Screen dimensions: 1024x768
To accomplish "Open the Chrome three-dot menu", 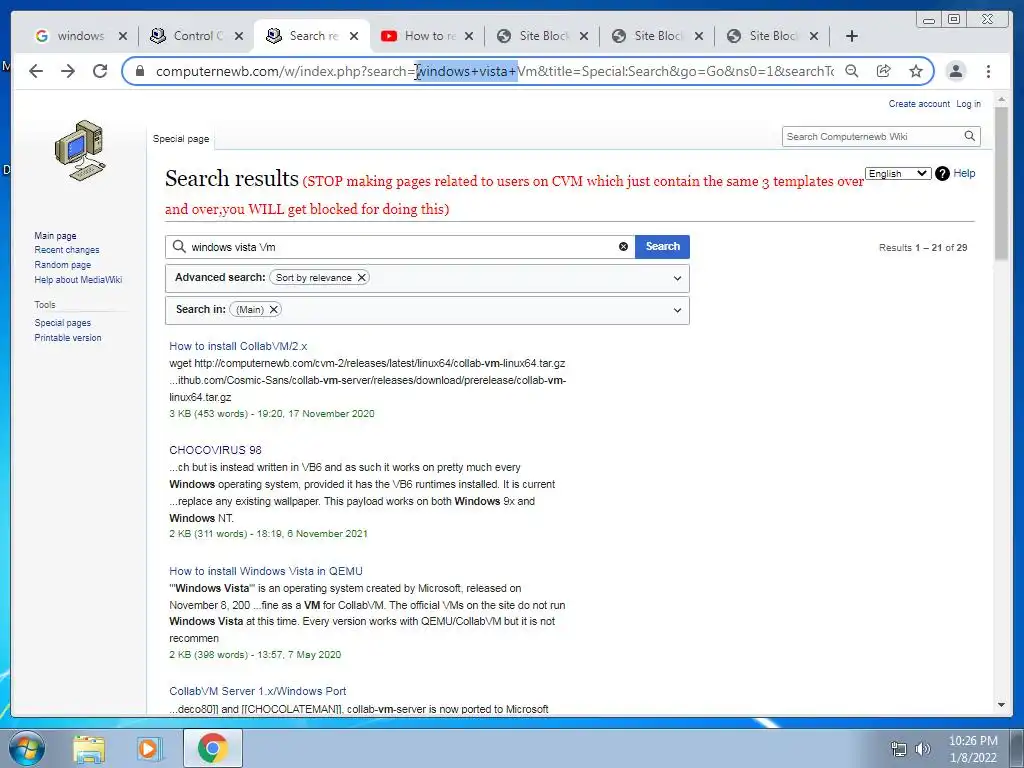I will click(x=988, y=71).
